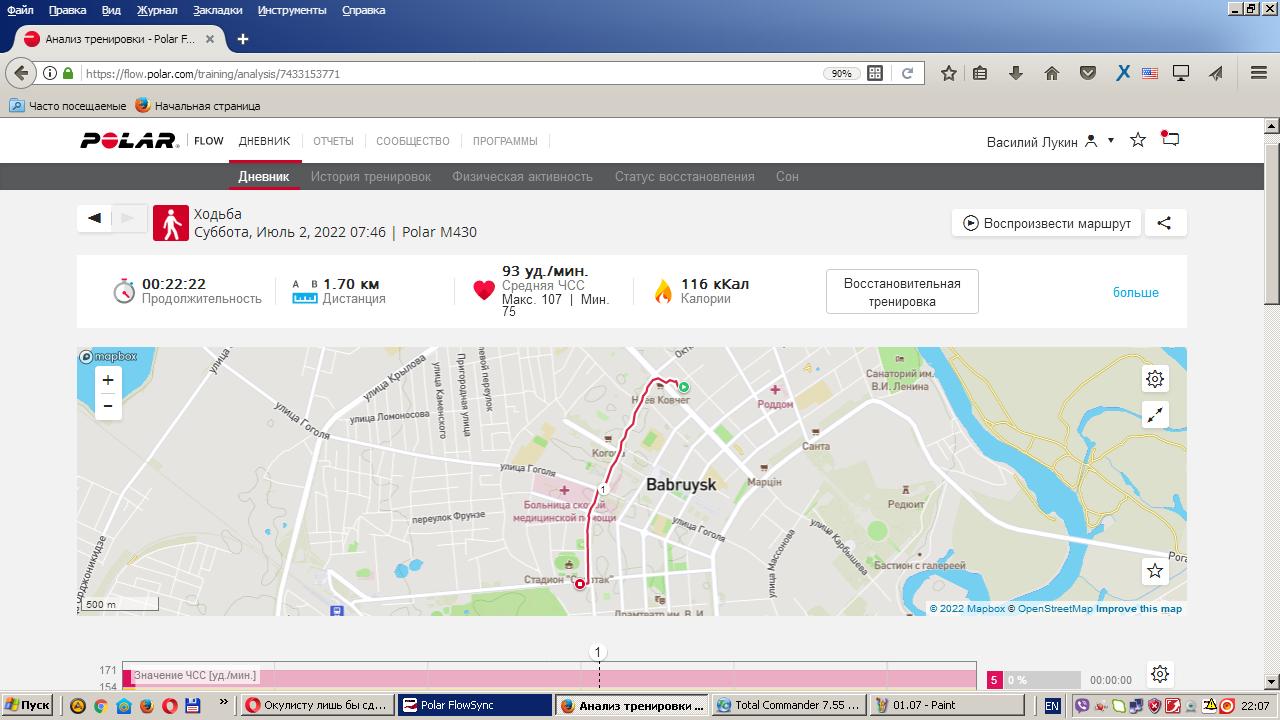Click the URL address bar
The image size is (1280, 720).
[450, 73]
